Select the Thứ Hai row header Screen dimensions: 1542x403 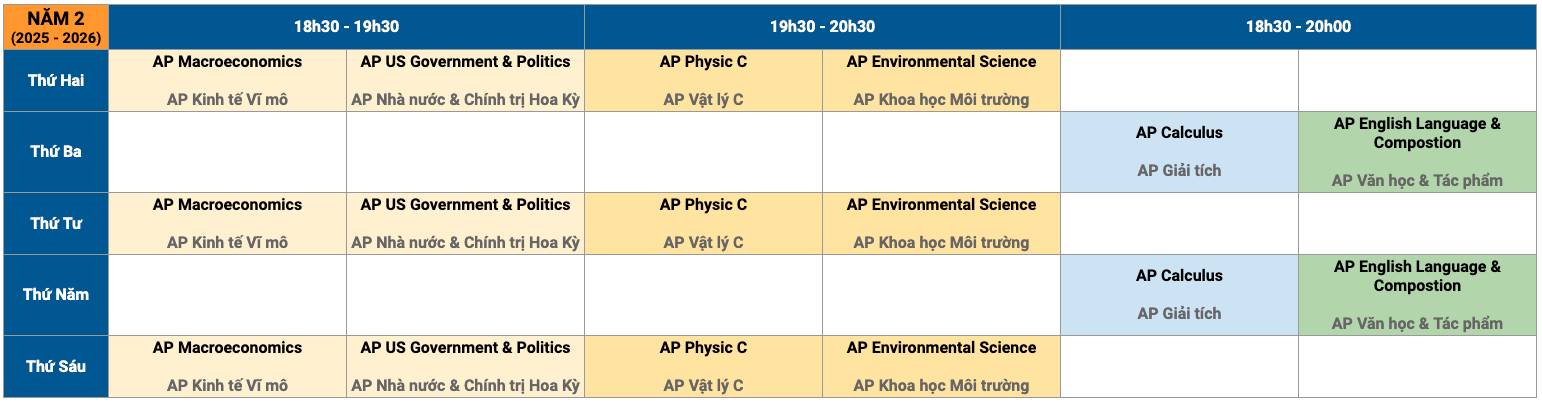point(56,81)
